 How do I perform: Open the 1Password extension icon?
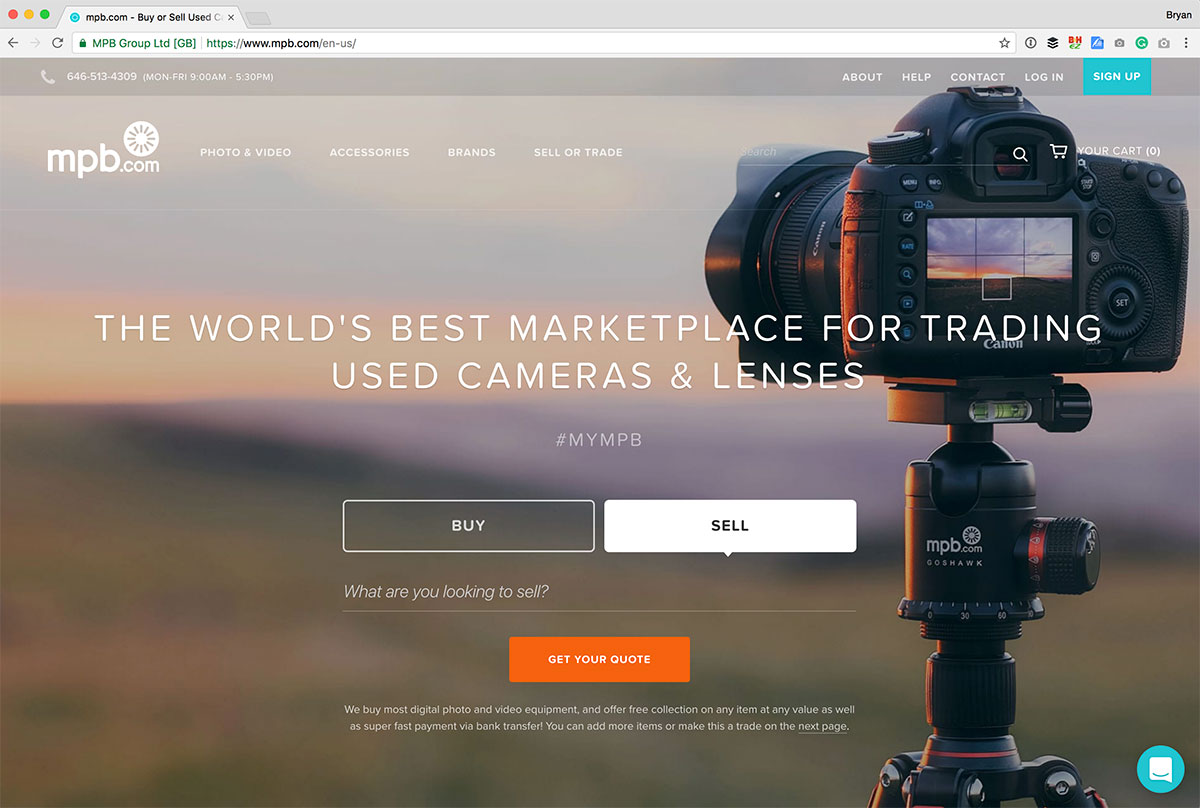pyautogui.click(x=1031, y=43)
